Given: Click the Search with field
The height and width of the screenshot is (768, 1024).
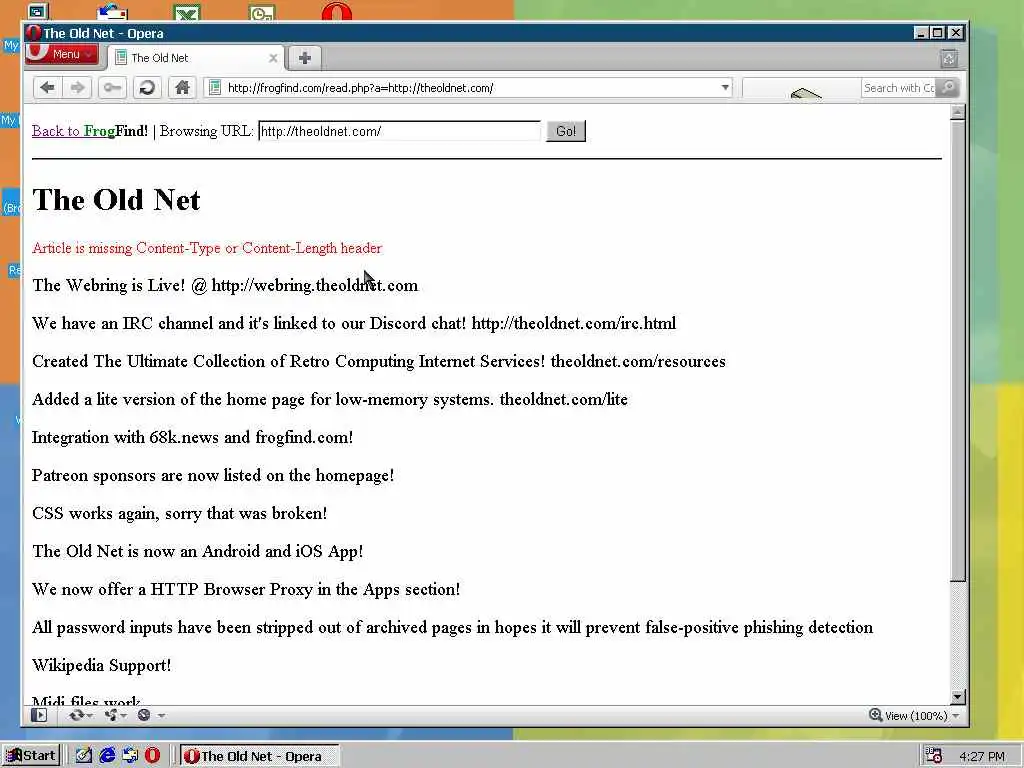Looking at the screenshot, I should (899, 88).
